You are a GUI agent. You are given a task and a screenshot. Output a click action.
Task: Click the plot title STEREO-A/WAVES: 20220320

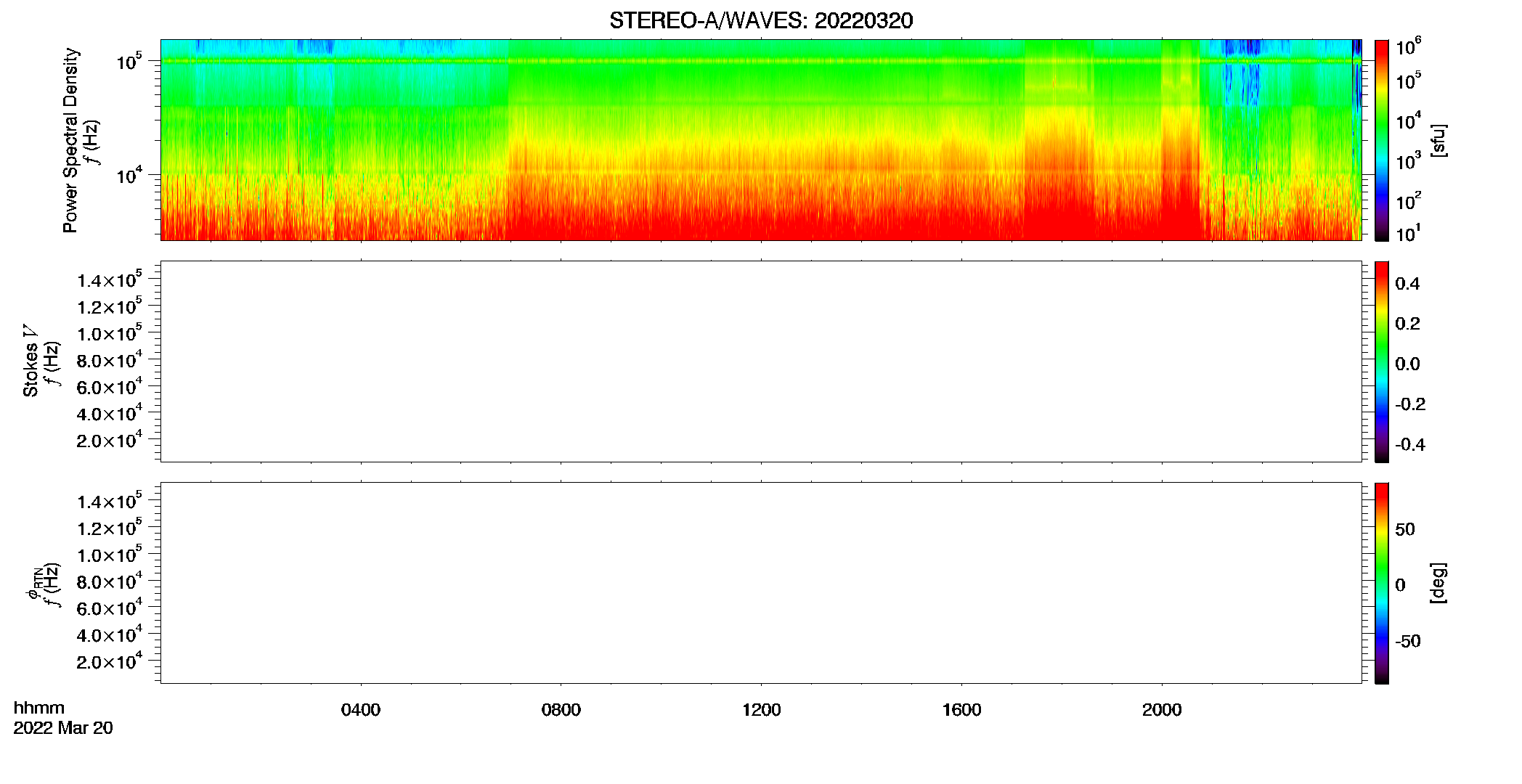pyautogui.click(x=761, y=21)
